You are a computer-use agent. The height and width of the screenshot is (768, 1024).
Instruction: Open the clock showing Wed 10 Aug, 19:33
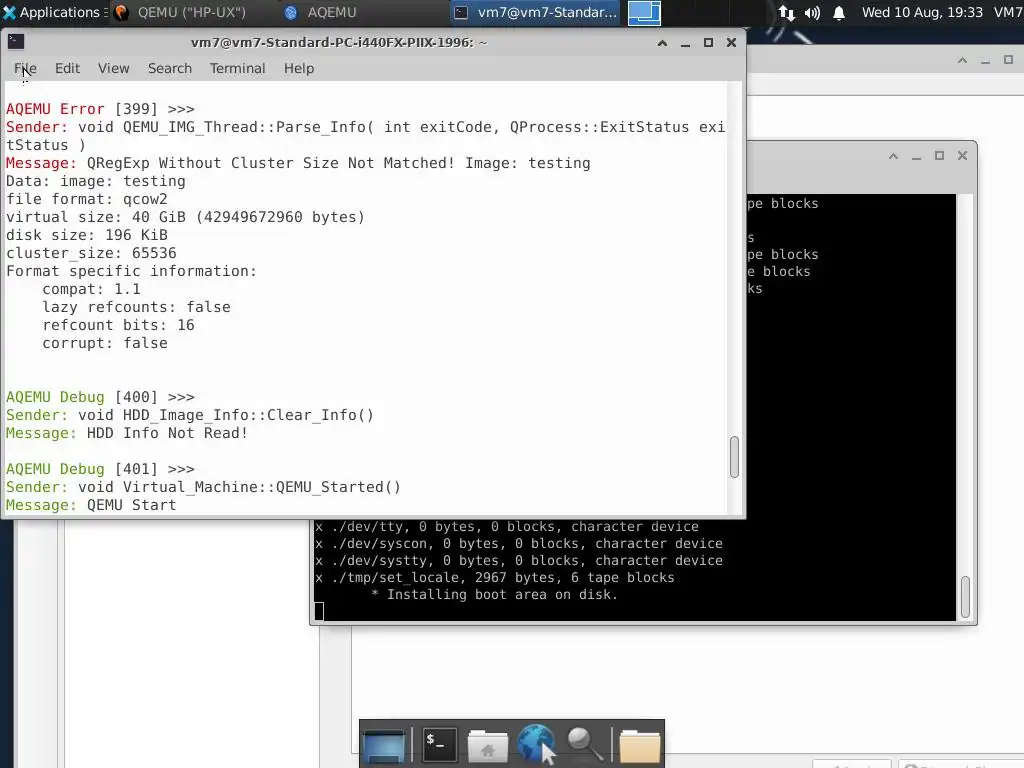pyautogui.click(x=922, y=12)
